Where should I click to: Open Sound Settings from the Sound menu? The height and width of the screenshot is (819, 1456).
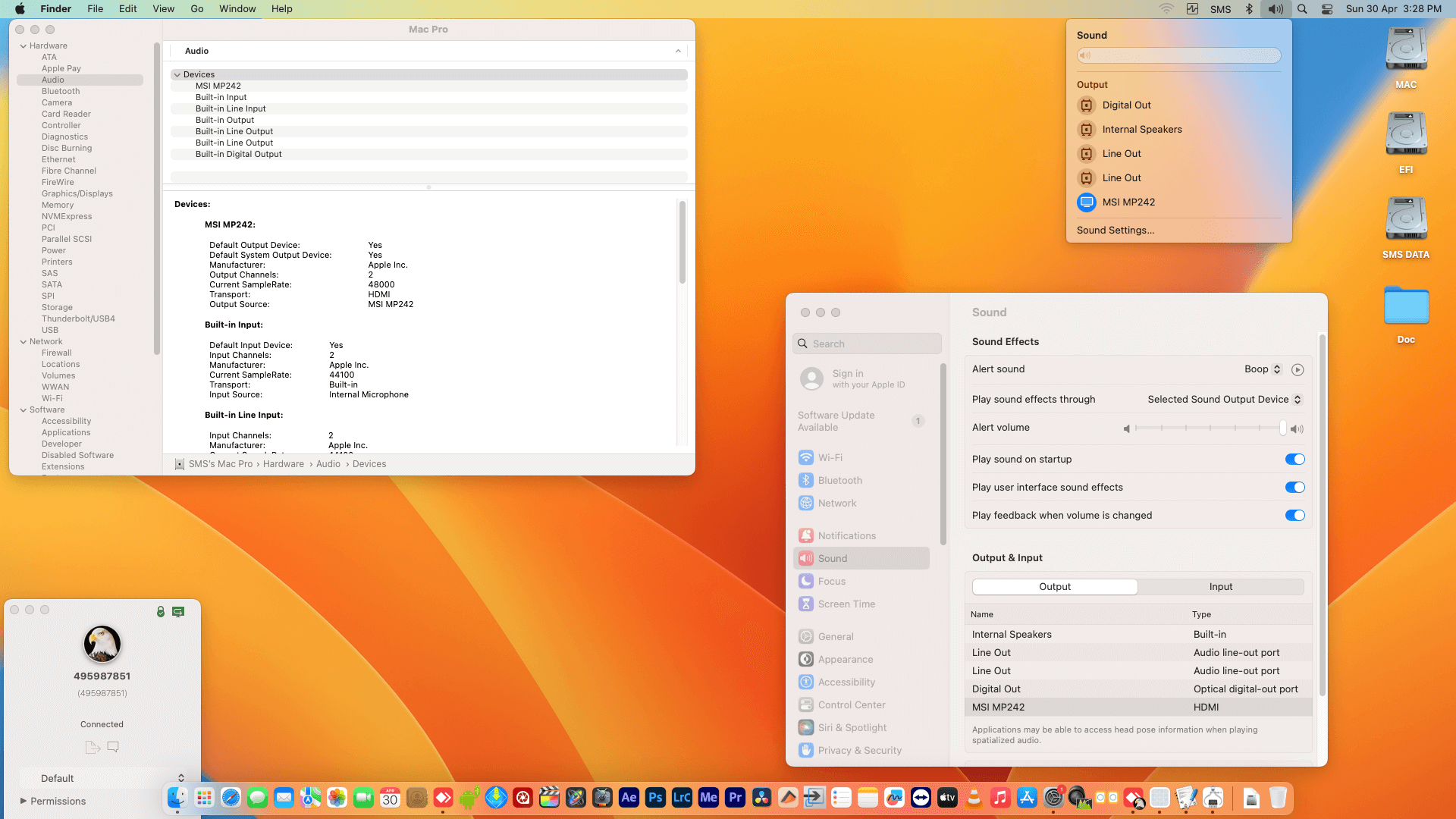1116,231
